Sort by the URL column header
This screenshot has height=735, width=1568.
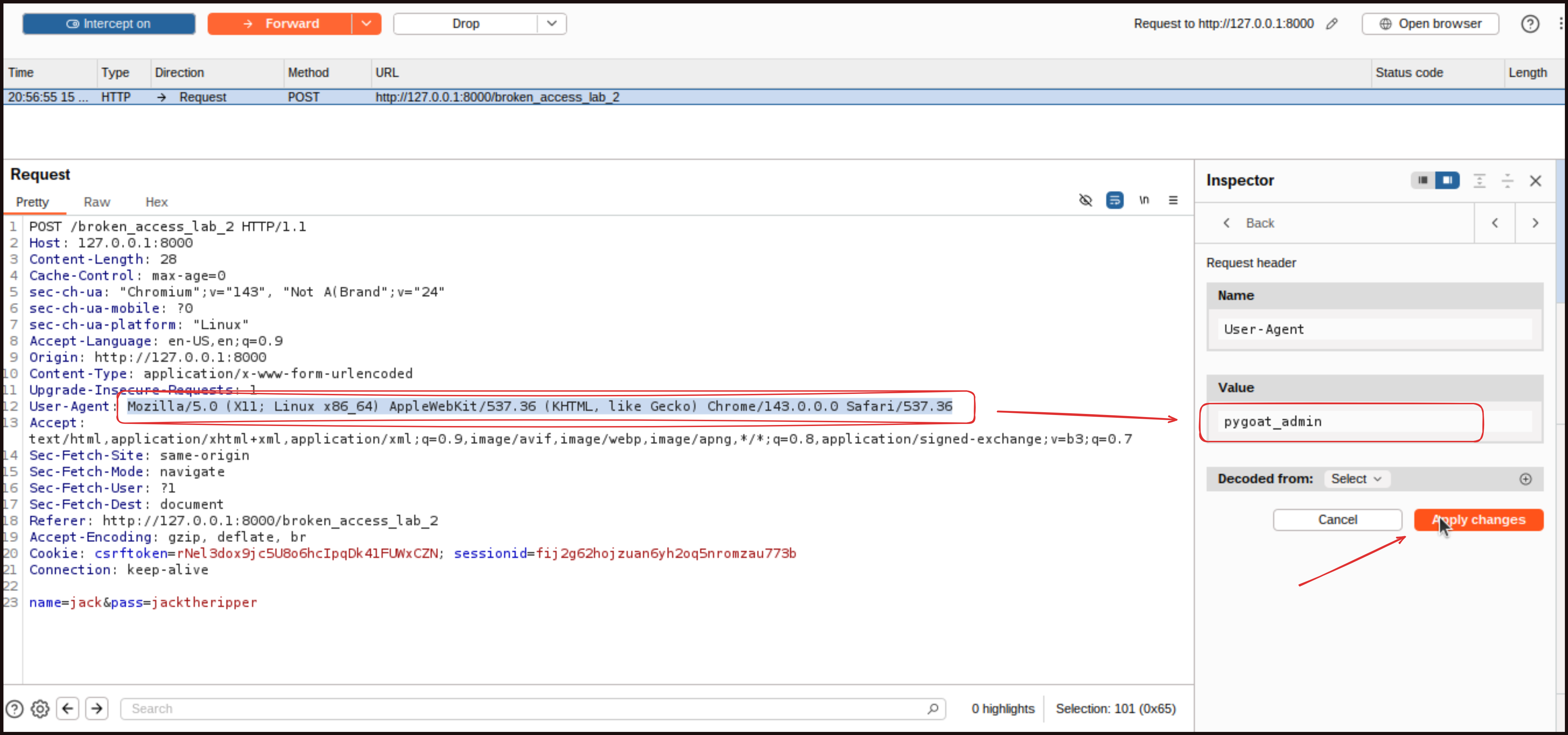click(871, 72)
